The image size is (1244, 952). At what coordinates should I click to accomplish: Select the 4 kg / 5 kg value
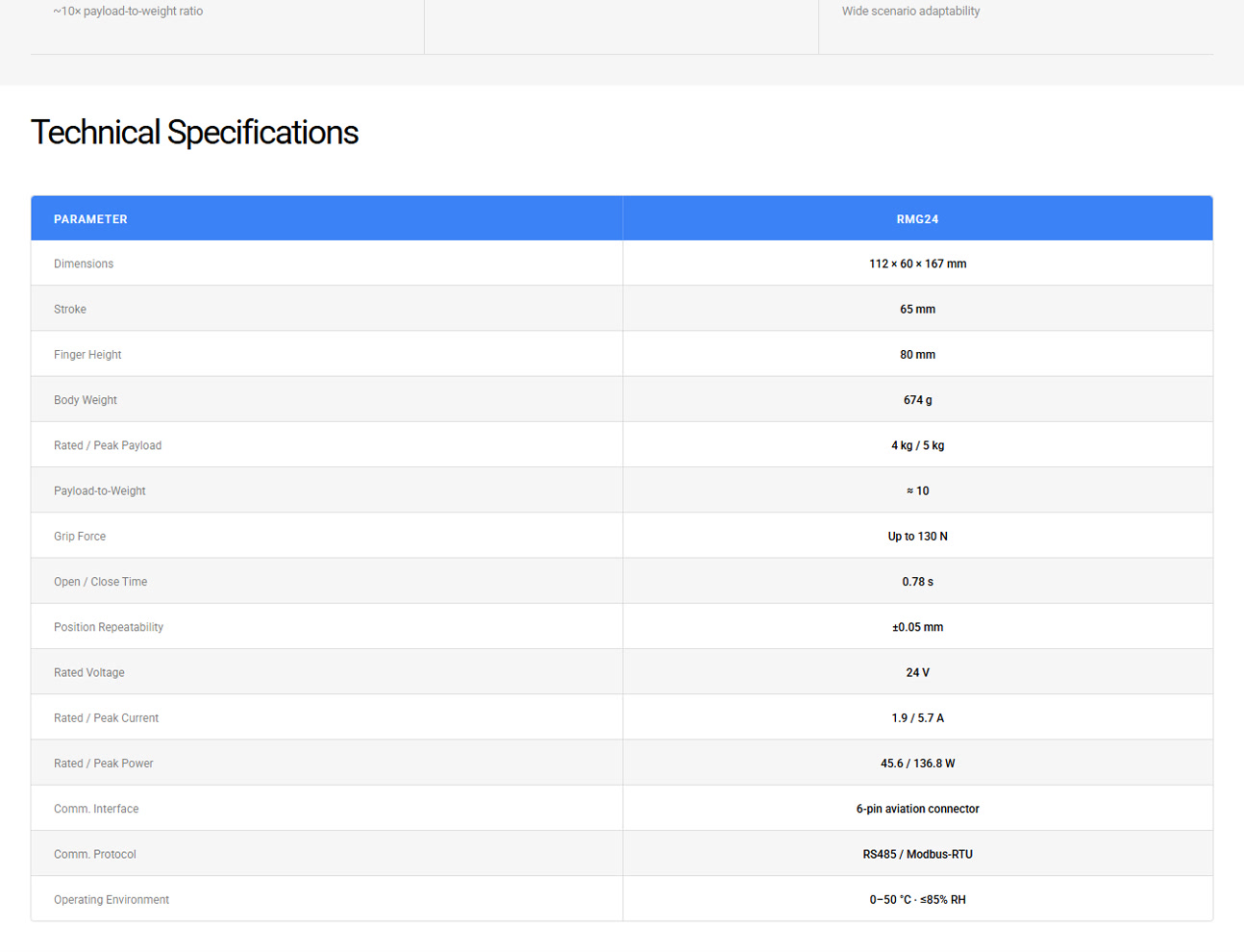(x=917, y=445)
